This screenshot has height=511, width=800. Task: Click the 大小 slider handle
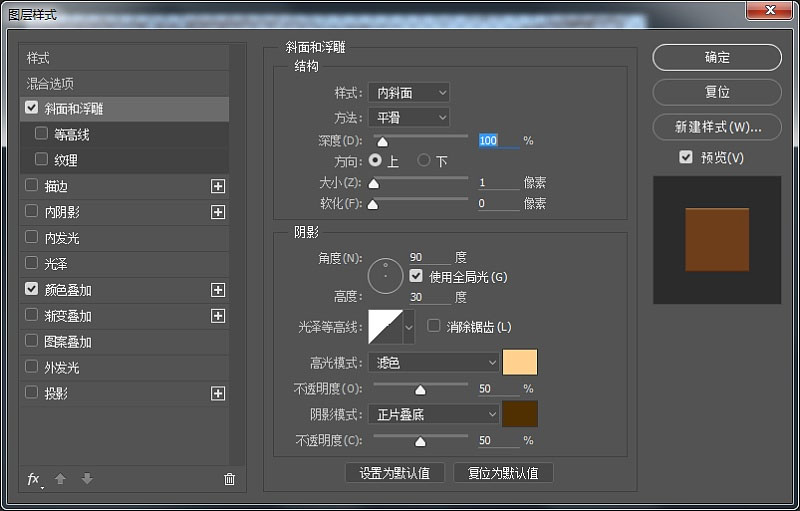[x=374, y=184]
